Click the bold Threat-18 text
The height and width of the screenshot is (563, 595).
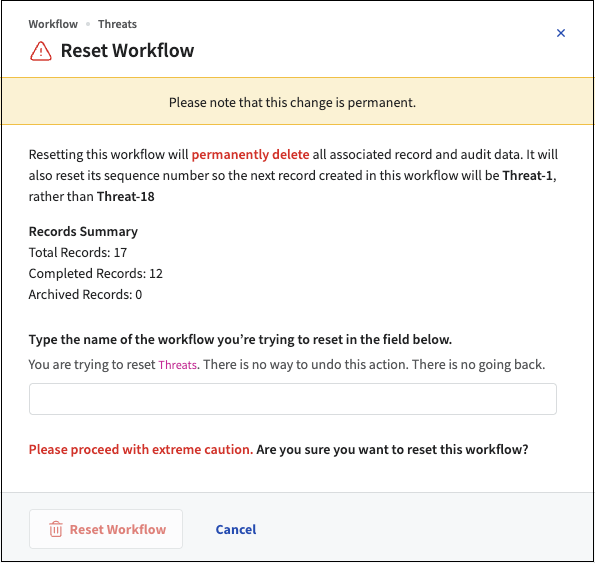[x=126, y=197]
